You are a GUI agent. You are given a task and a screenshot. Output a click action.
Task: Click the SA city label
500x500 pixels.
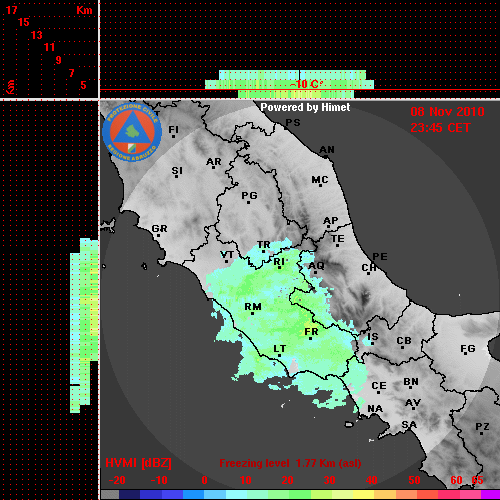(409, 425)
